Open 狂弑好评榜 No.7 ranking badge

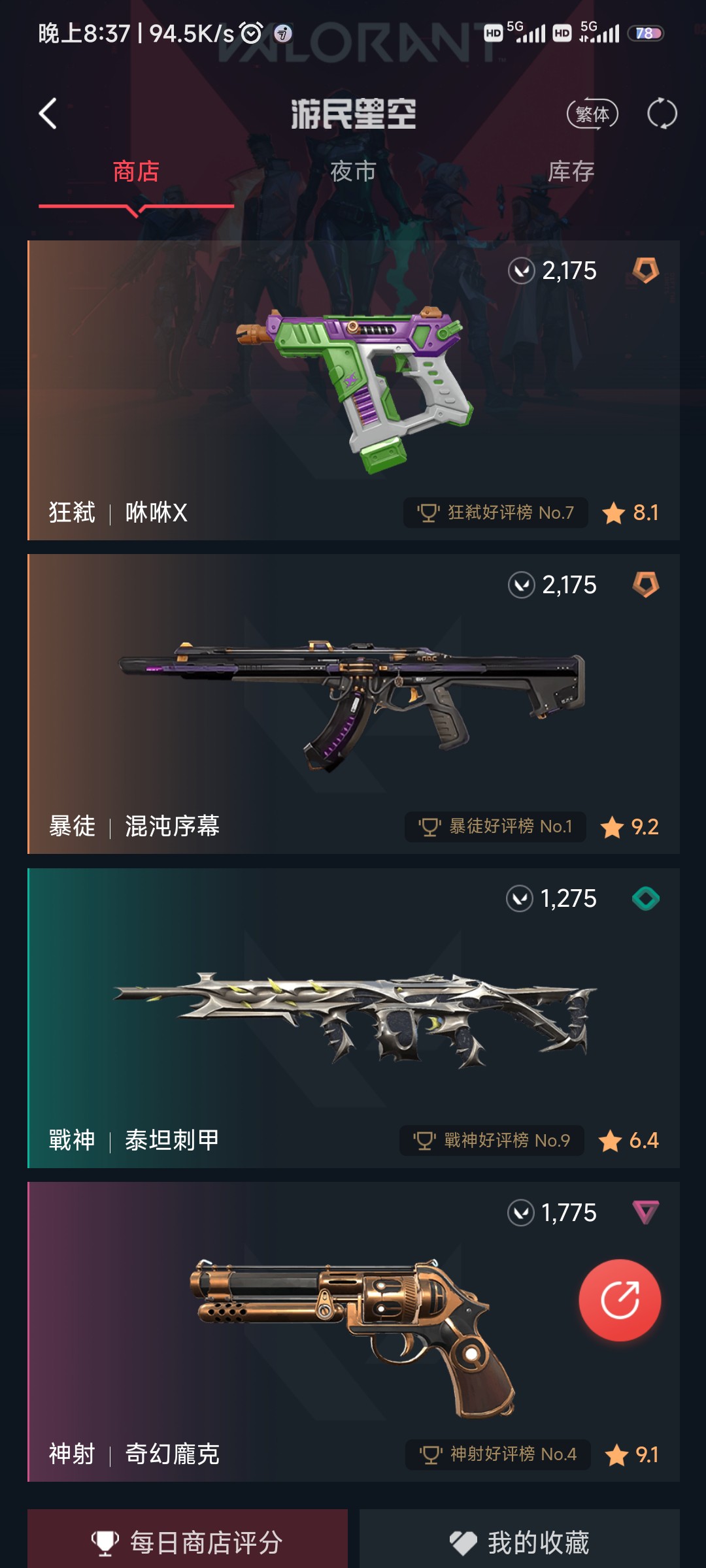click(496, 513)
